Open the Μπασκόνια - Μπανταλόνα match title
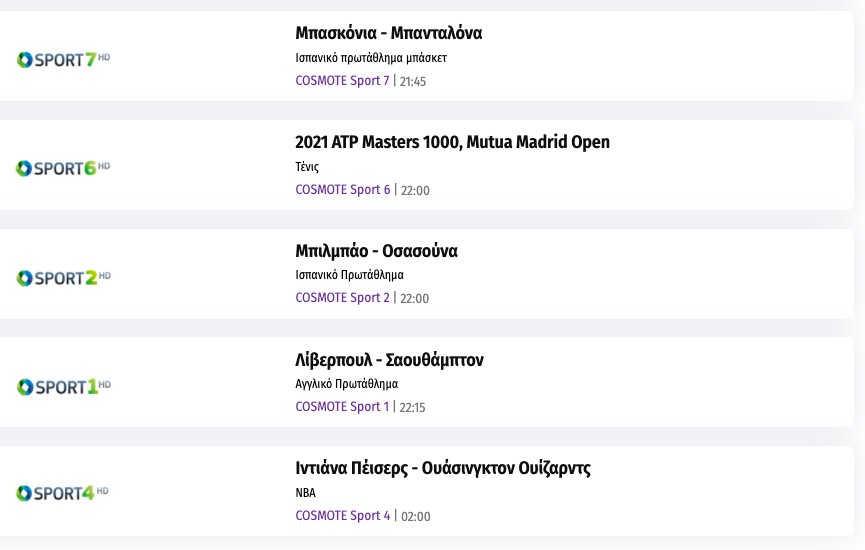 click(x=389, y=33)
